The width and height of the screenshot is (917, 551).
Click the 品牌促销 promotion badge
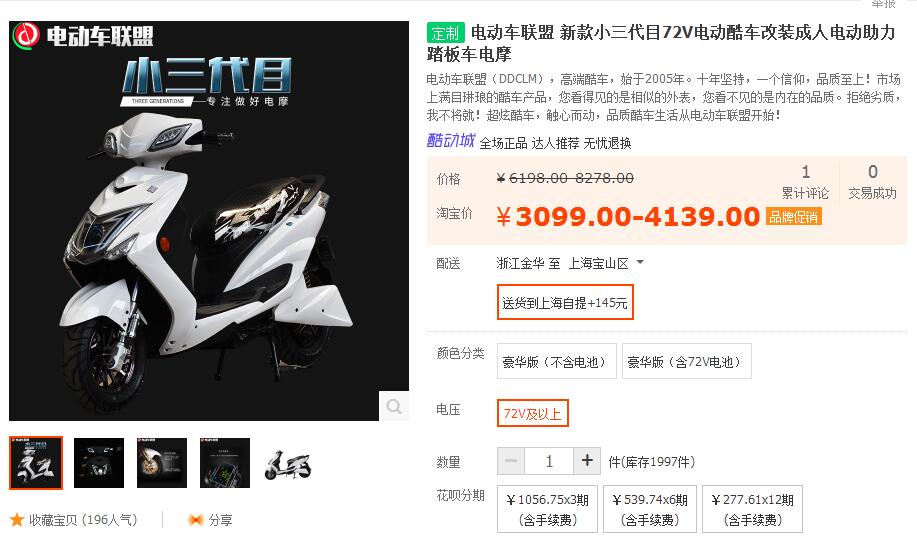point(794,216)
